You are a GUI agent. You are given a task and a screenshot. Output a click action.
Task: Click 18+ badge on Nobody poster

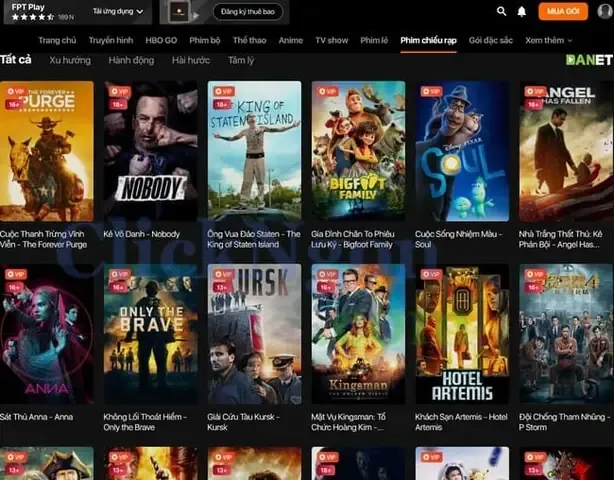(118, 104)
